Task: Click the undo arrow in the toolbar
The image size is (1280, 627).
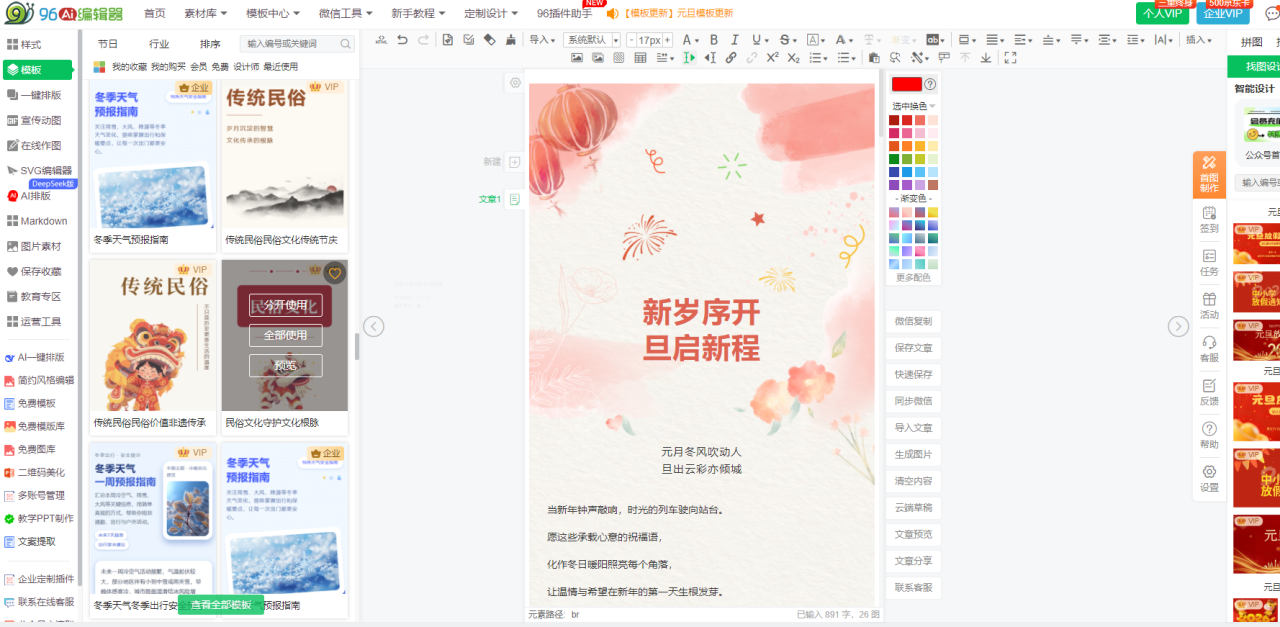Action: (402, 40)
